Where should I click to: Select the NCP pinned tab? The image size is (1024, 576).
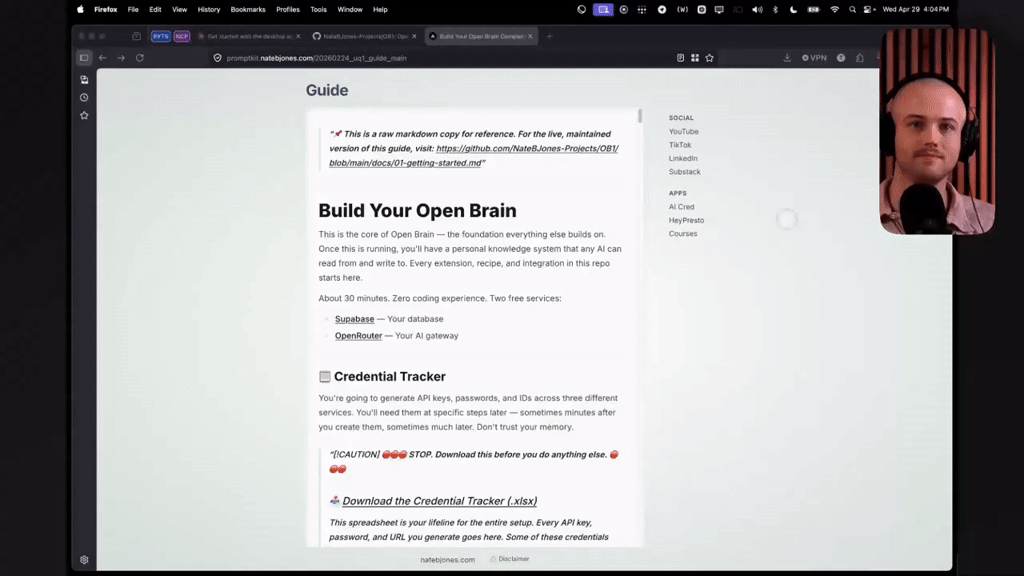point(182,37)
